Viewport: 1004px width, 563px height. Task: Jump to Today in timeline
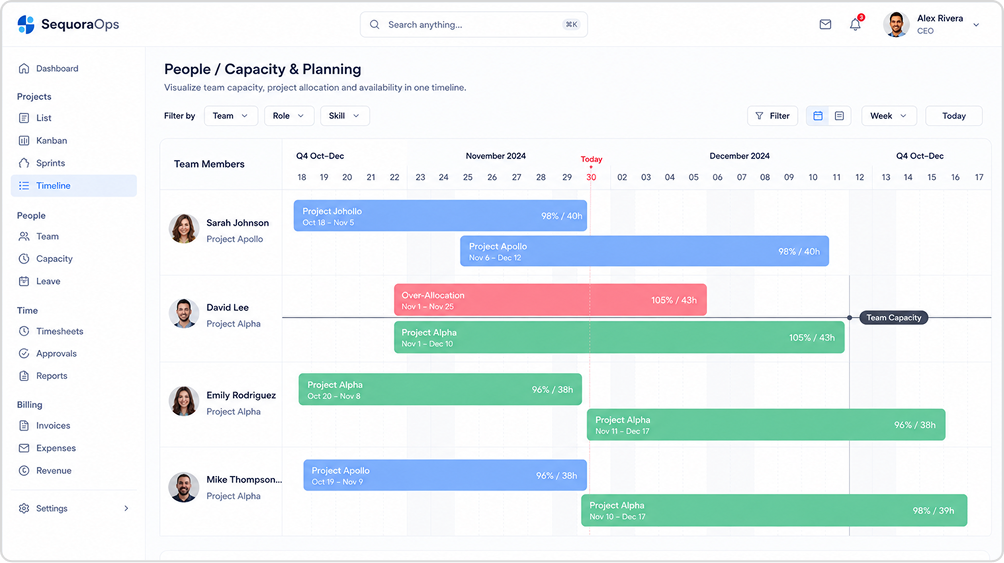point(953,116)
